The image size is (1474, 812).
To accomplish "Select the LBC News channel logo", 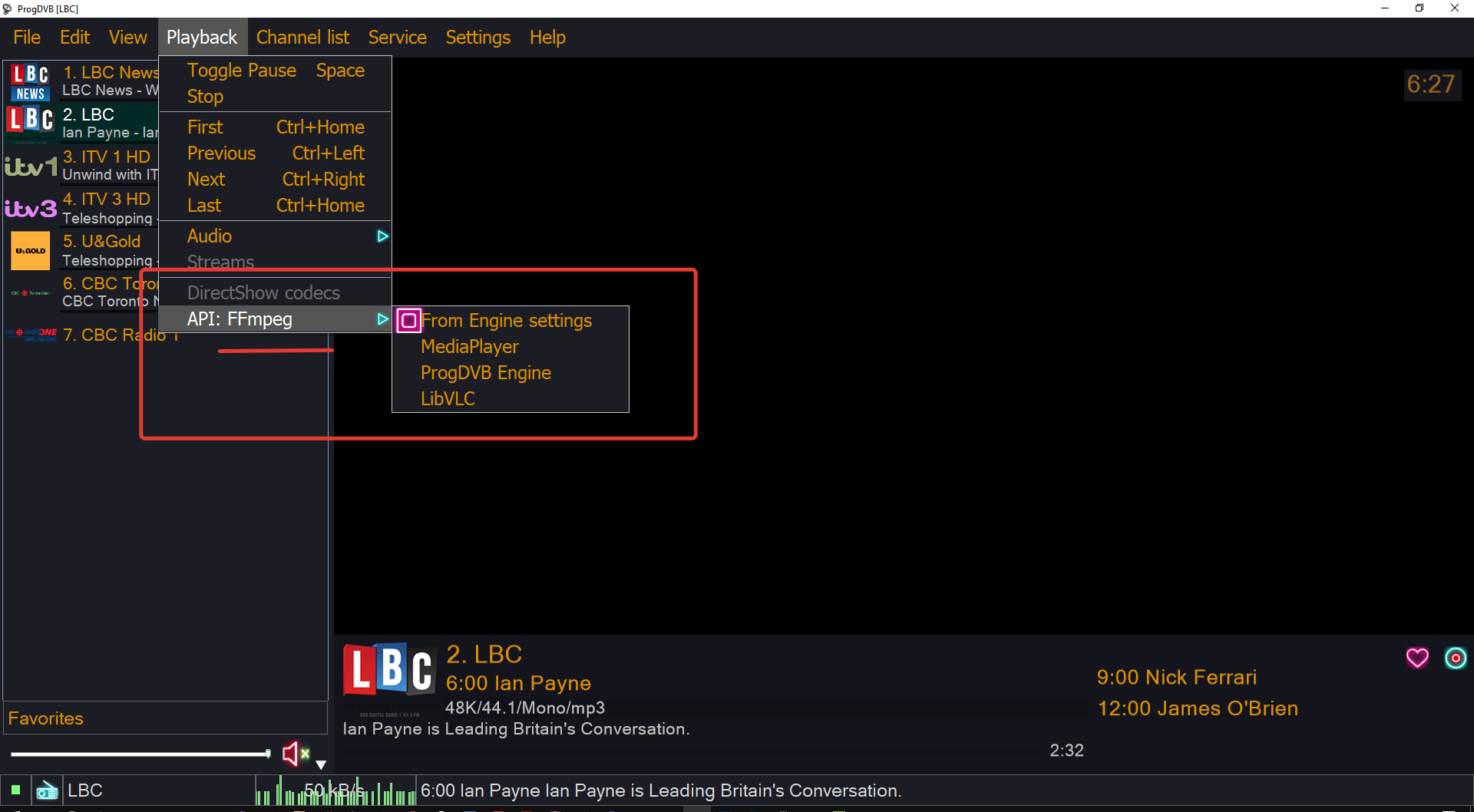I will [31, 82].
